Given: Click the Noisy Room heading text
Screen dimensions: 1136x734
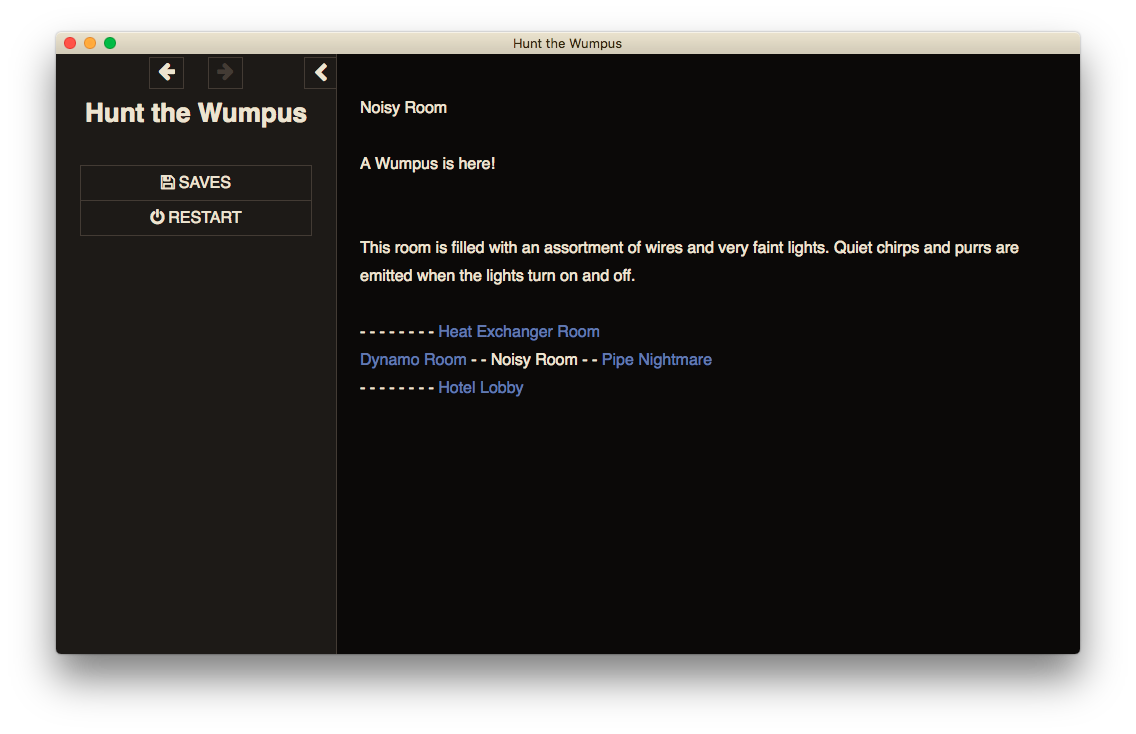Looking at the screenshot, I should [404, 108].
